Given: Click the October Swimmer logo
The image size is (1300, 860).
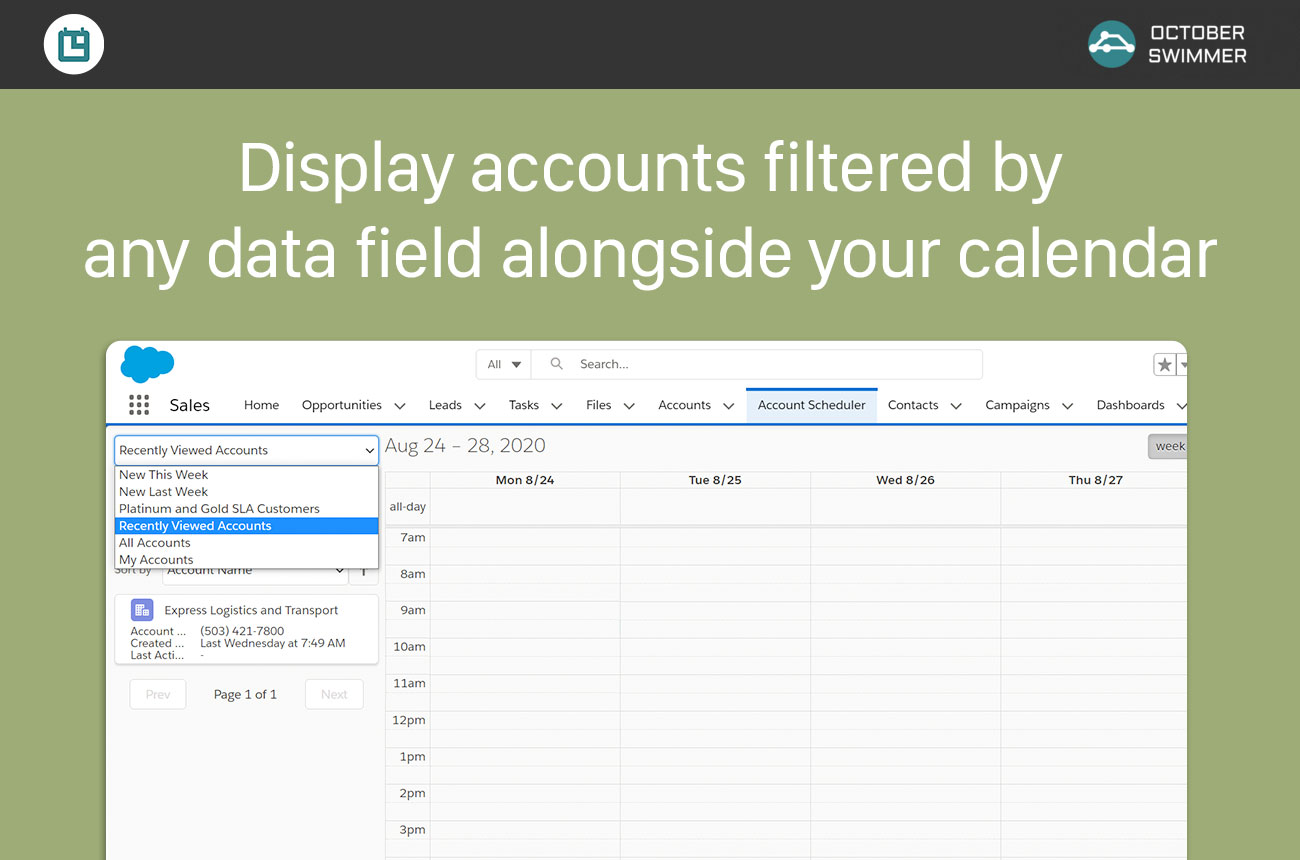Looking at the screenshot, I should 1111,45.
